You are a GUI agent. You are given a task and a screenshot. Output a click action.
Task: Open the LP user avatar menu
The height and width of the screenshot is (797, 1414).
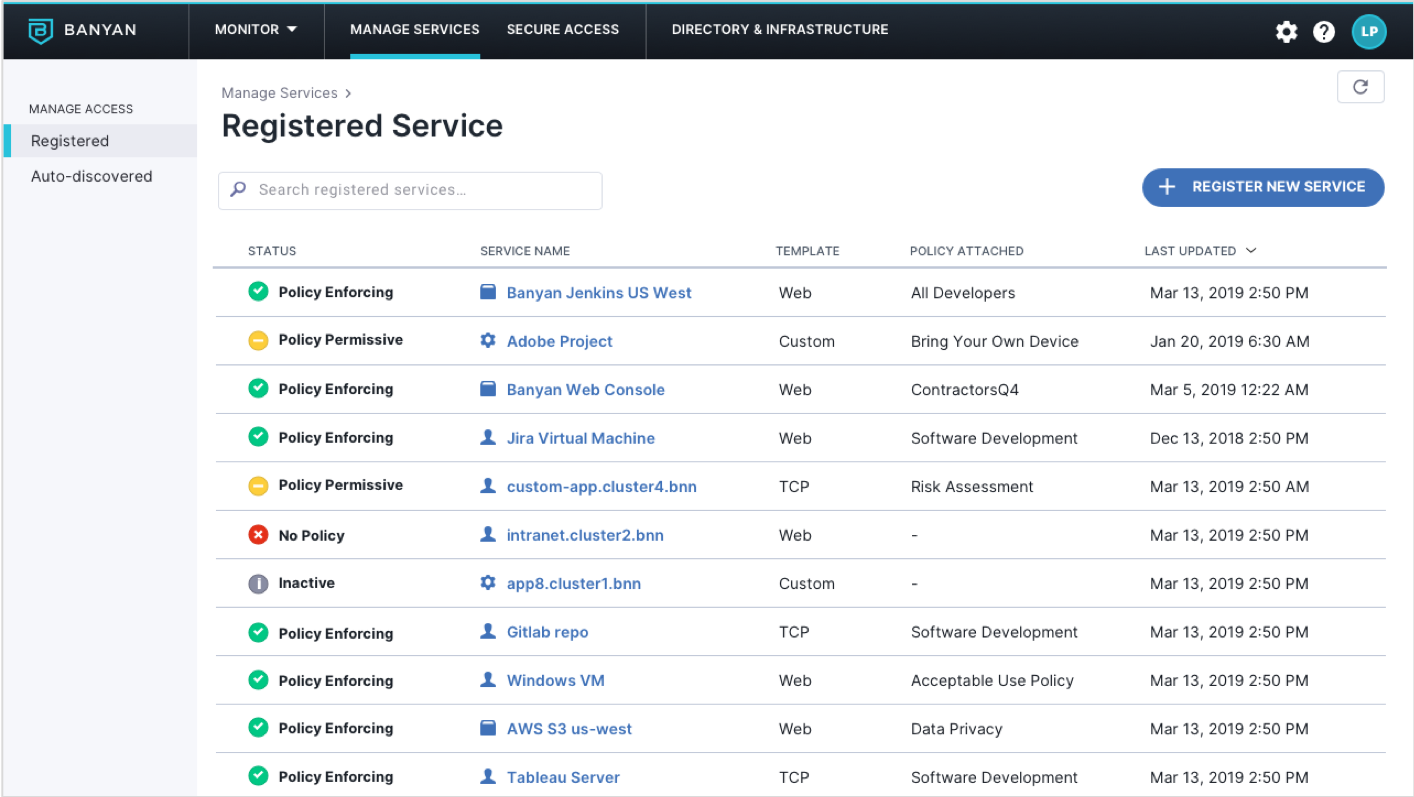[x=1369, y=31]
